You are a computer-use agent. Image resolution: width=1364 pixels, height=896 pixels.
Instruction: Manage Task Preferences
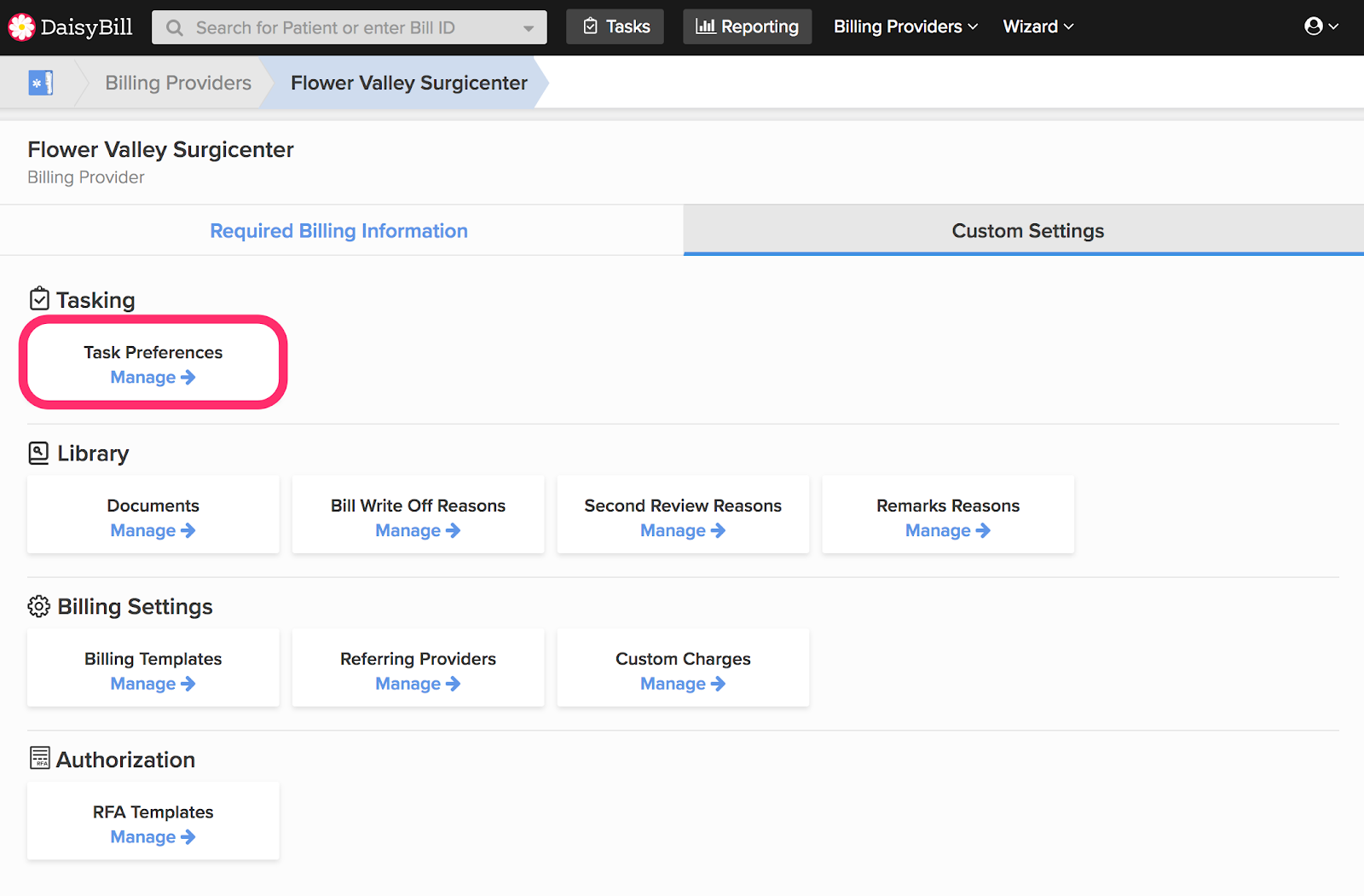(x=153, y=378)
